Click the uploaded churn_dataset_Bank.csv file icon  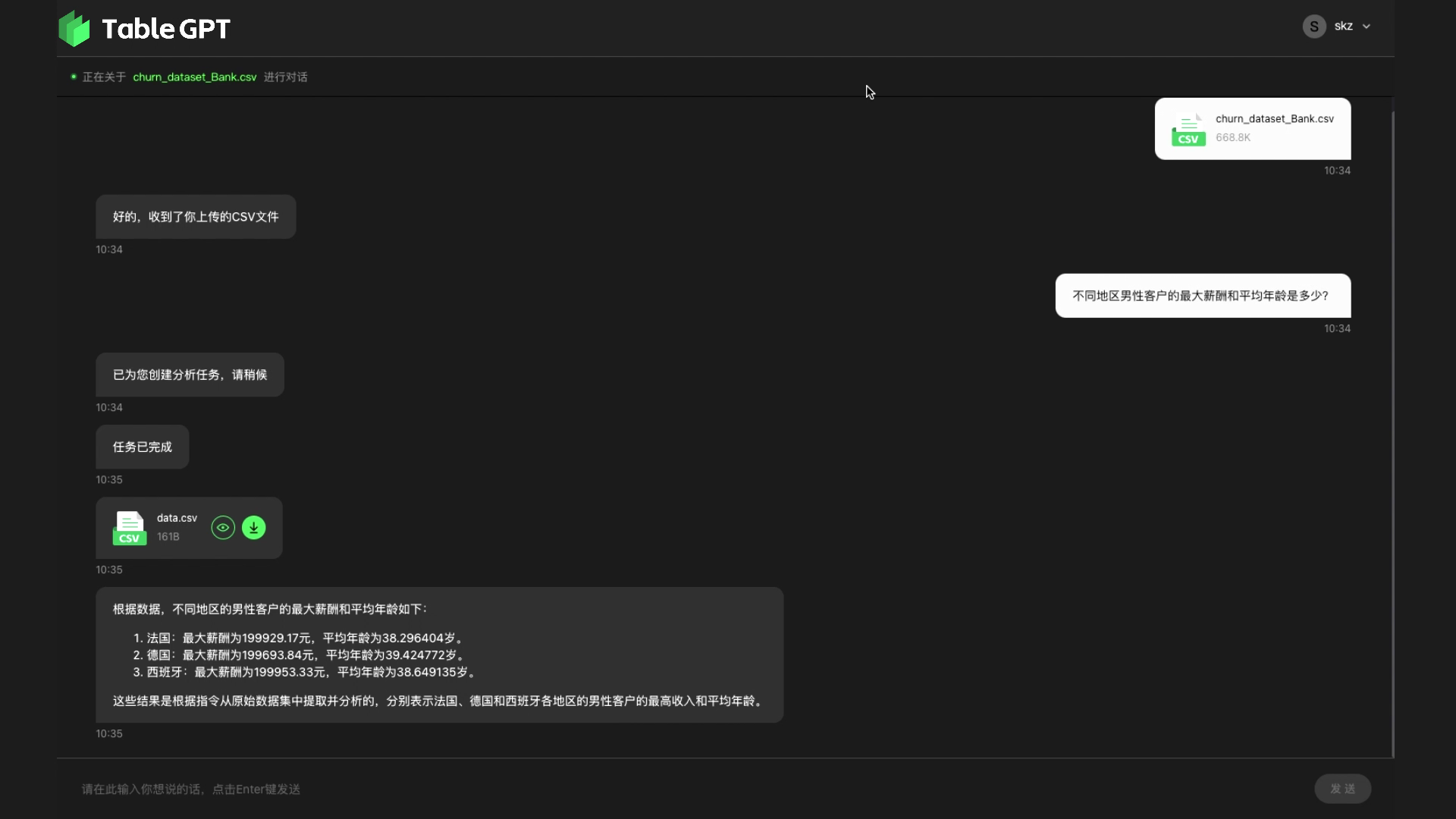coord(1188,130)
